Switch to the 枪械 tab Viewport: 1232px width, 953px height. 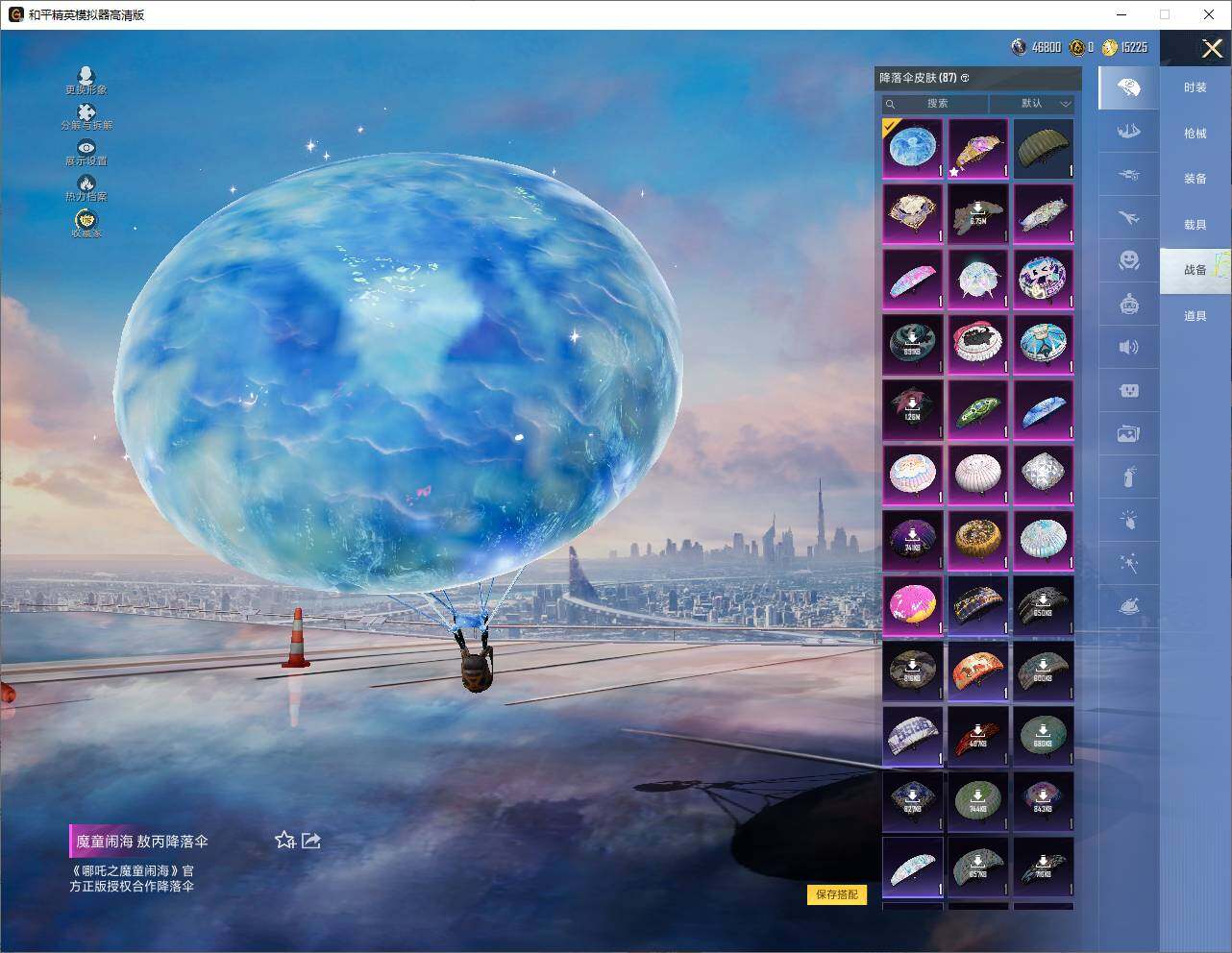(1195, 134)
